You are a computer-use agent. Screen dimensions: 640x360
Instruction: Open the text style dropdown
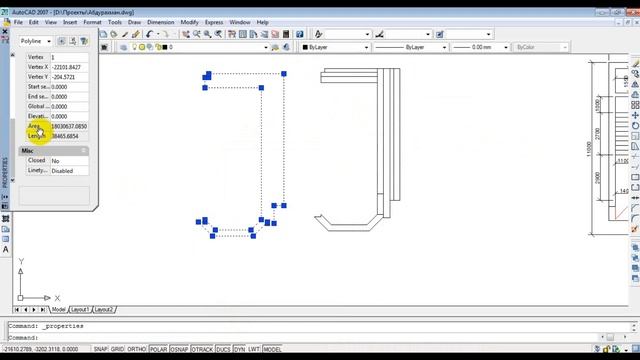pyautogui.click(x=367, y=35)
